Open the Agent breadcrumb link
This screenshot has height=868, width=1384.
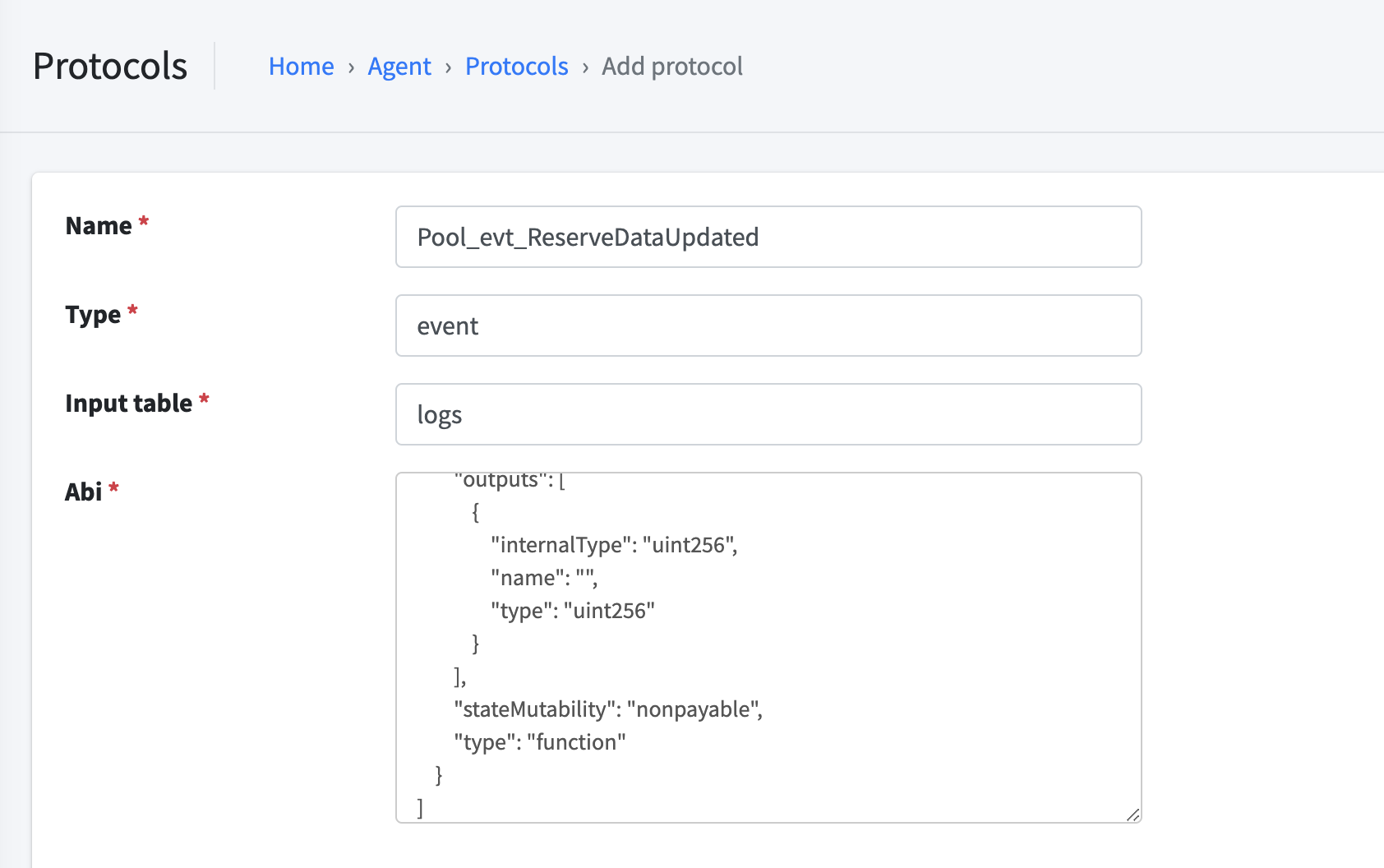(399, 67)
